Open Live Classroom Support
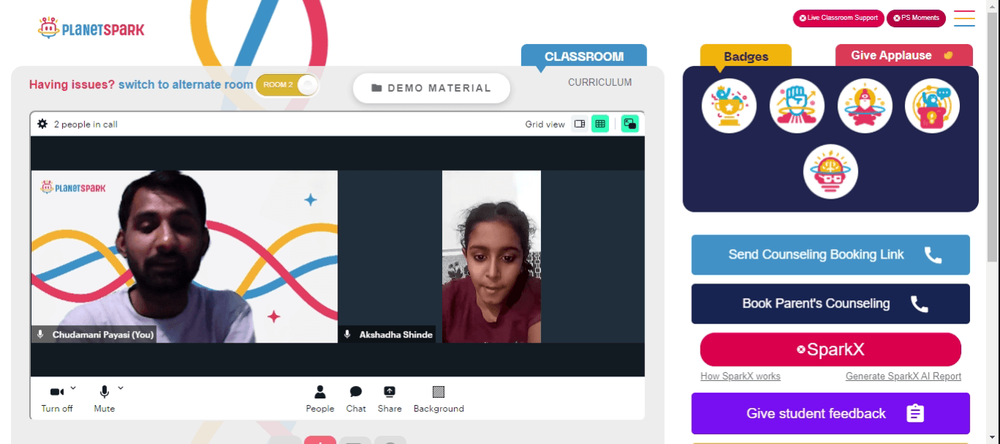Screen dimensions: 1000x444 [x=838, y=18]
